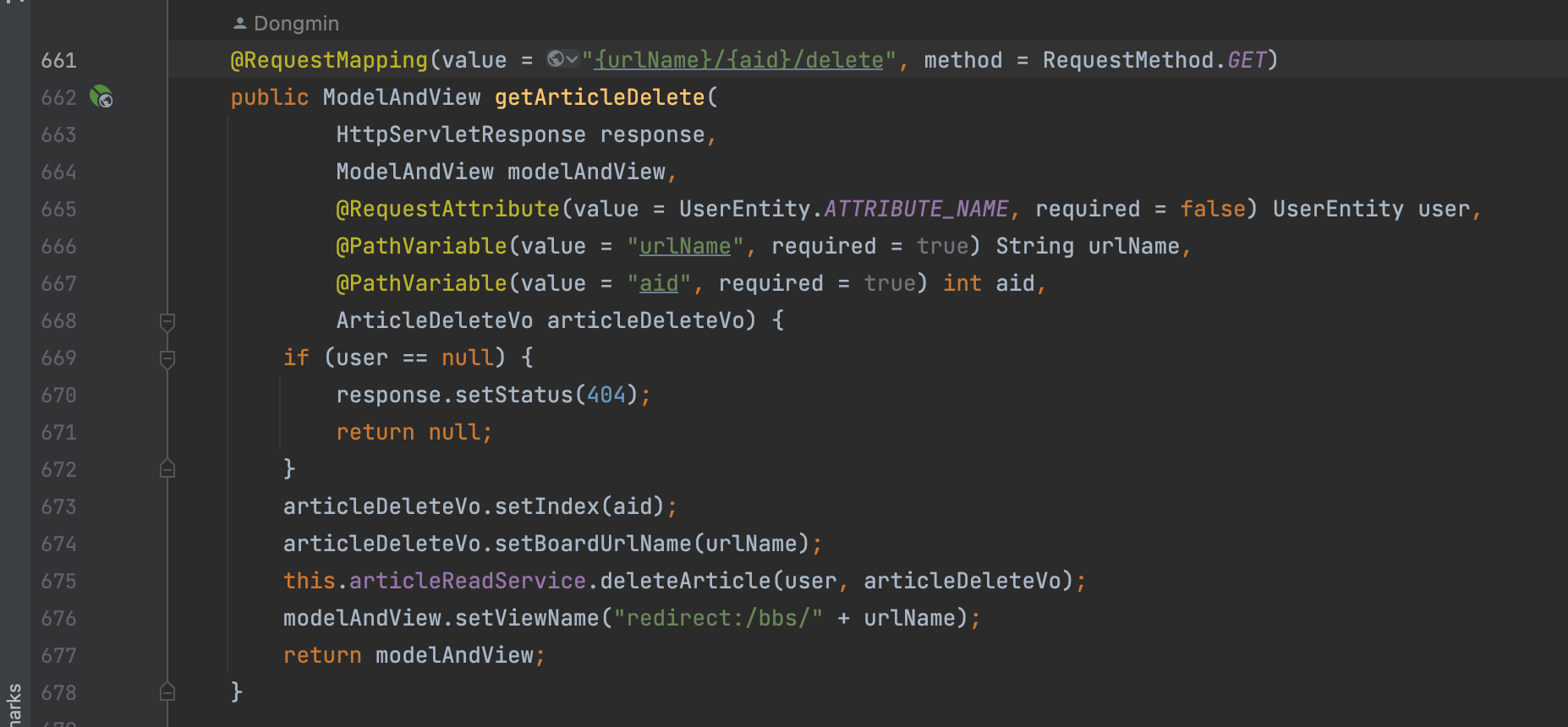Viewport: 1568px width, 727px height.
Task: Open the URL globe icon dropdown
Action: coord(562,59)
